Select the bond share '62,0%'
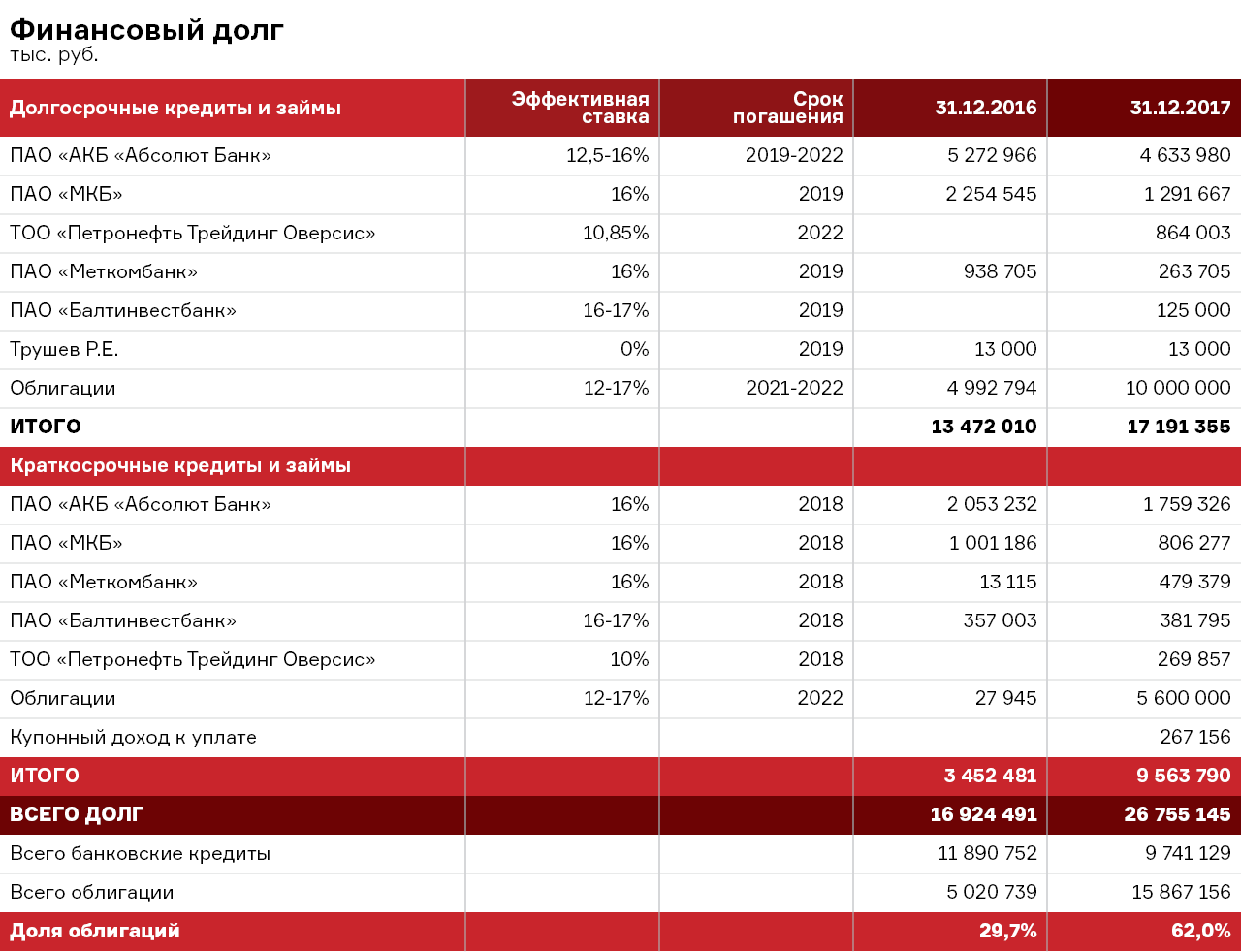This screenshot has width=1241, height=952. coord(1201,931)
